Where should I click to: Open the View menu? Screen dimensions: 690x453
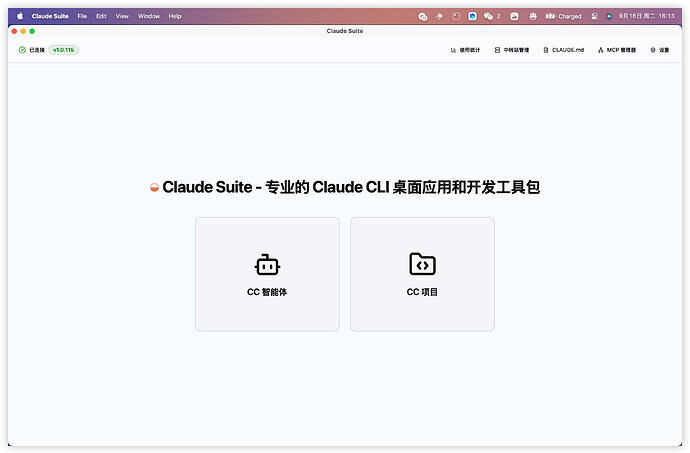pos(122,16)
